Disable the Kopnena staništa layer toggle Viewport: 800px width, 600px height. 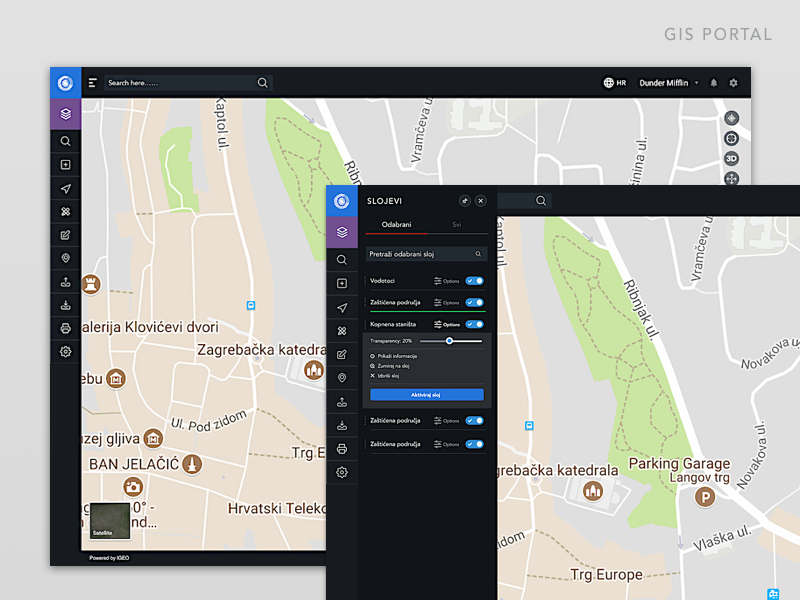coord(474,323)
